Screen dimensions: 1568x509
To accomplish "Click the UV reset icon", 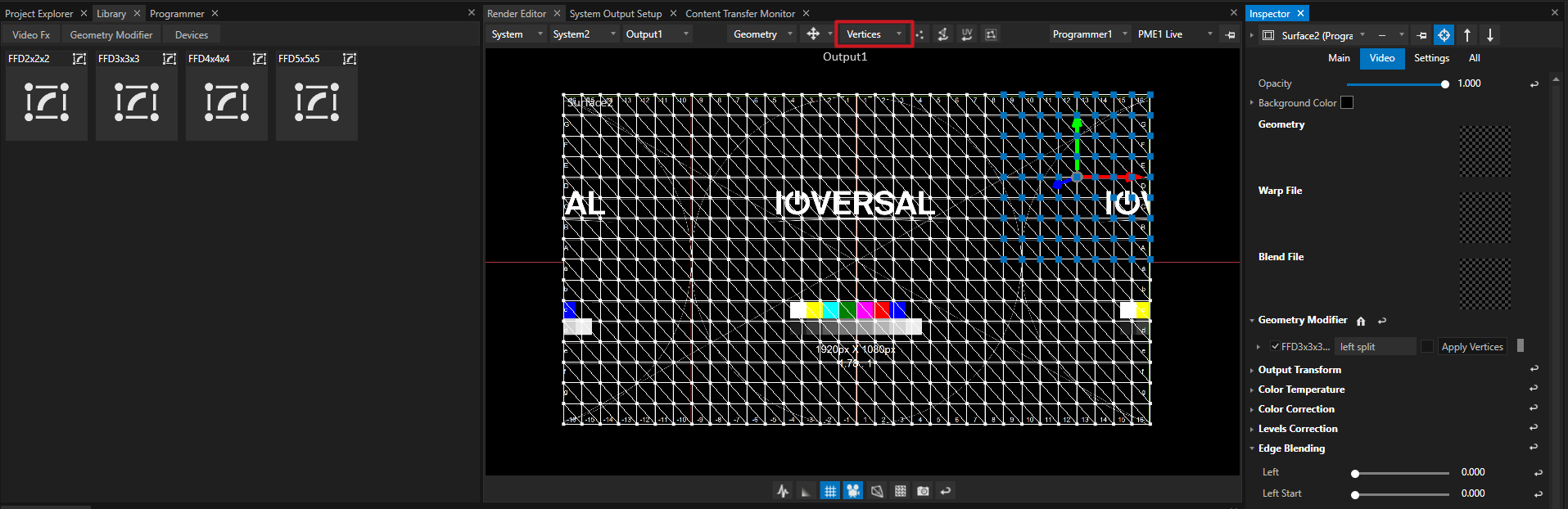I will pyautogui.click(x=967, y=34).
